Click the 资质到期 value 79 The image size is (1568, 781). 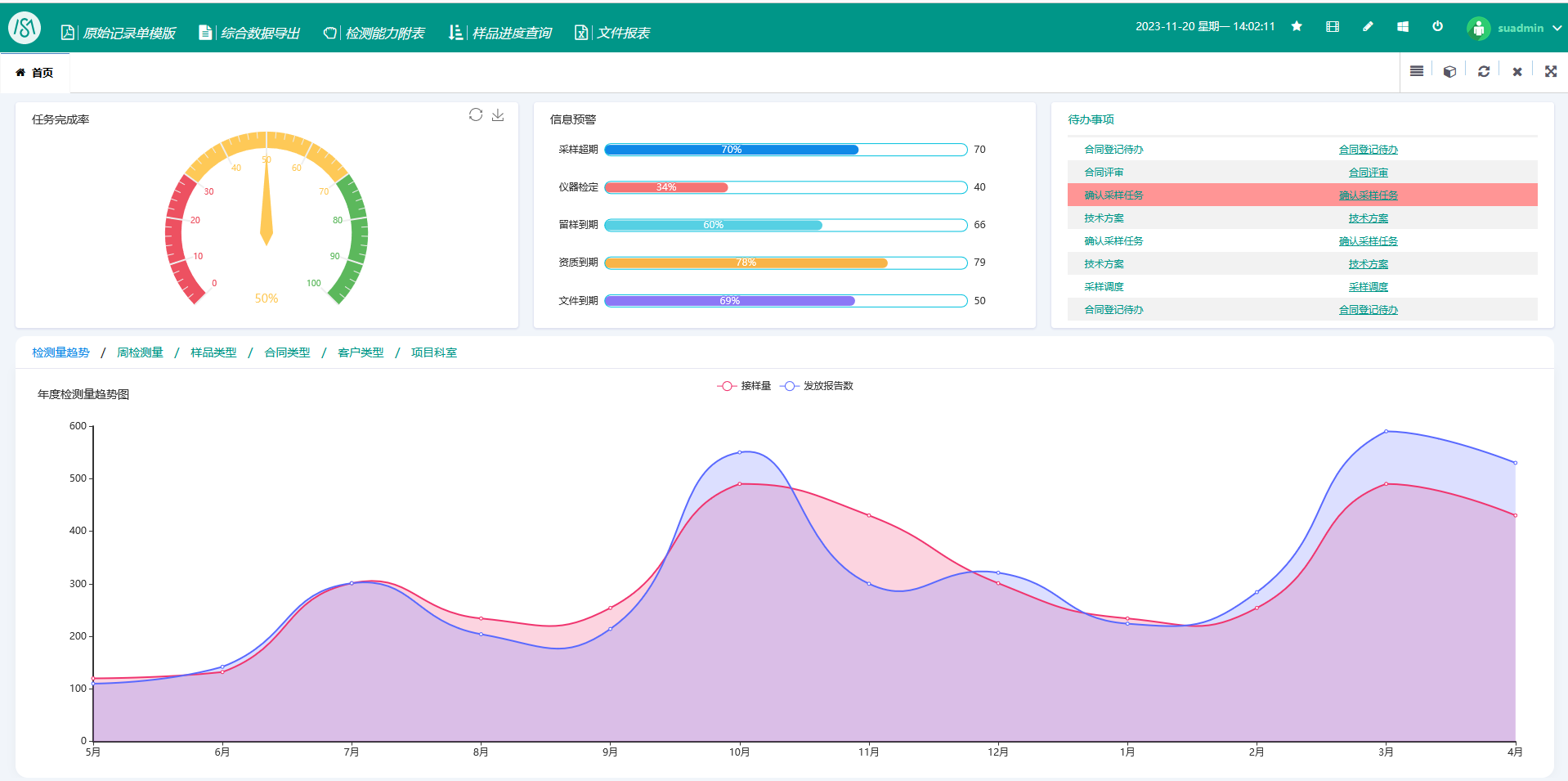pyautogui.click(x=979, y=263)
